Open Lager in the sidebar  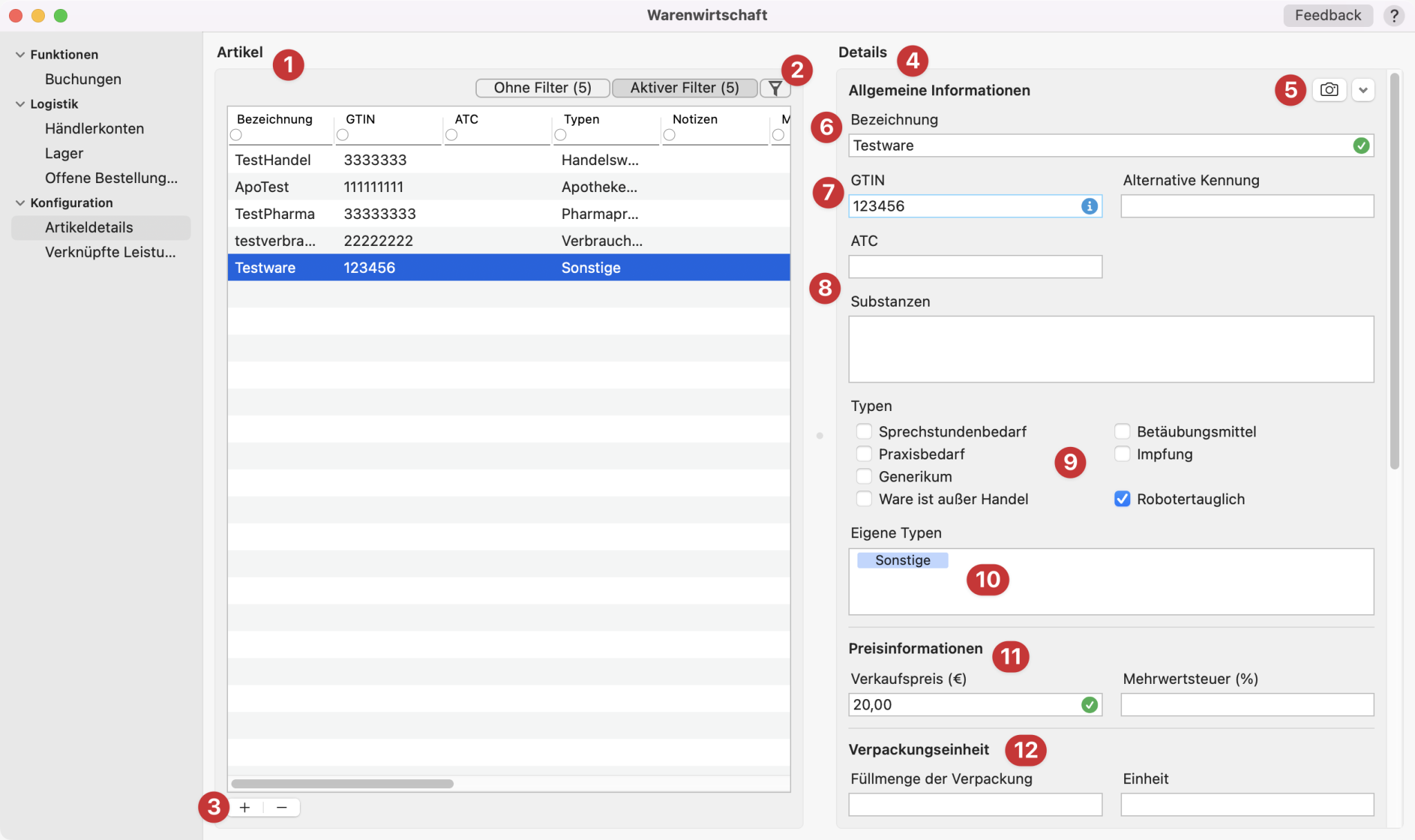click(64, 153)
